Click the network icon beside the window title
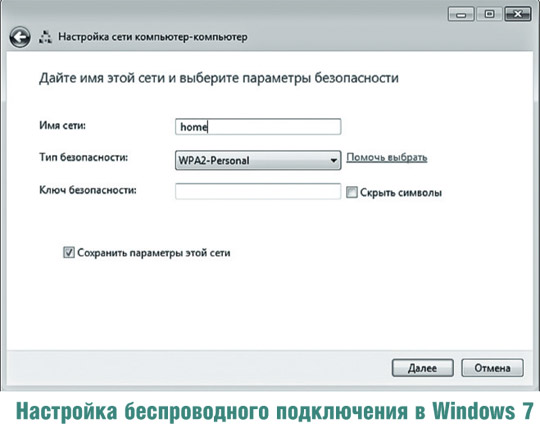The image size is (540, 428). [x=45, y=37]
